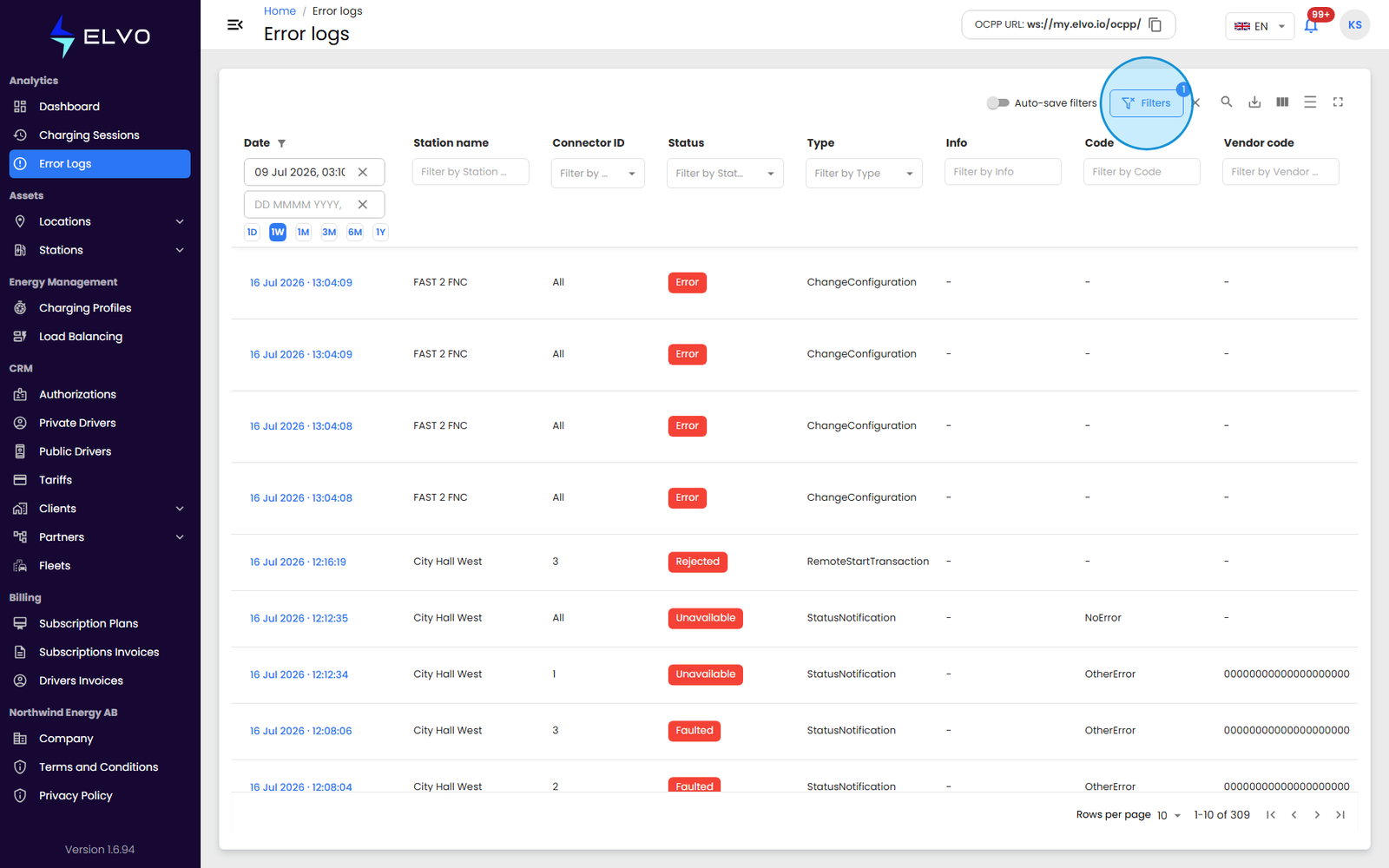Open Tariffs page
The image size is (1389, 868).
[100, 480]
